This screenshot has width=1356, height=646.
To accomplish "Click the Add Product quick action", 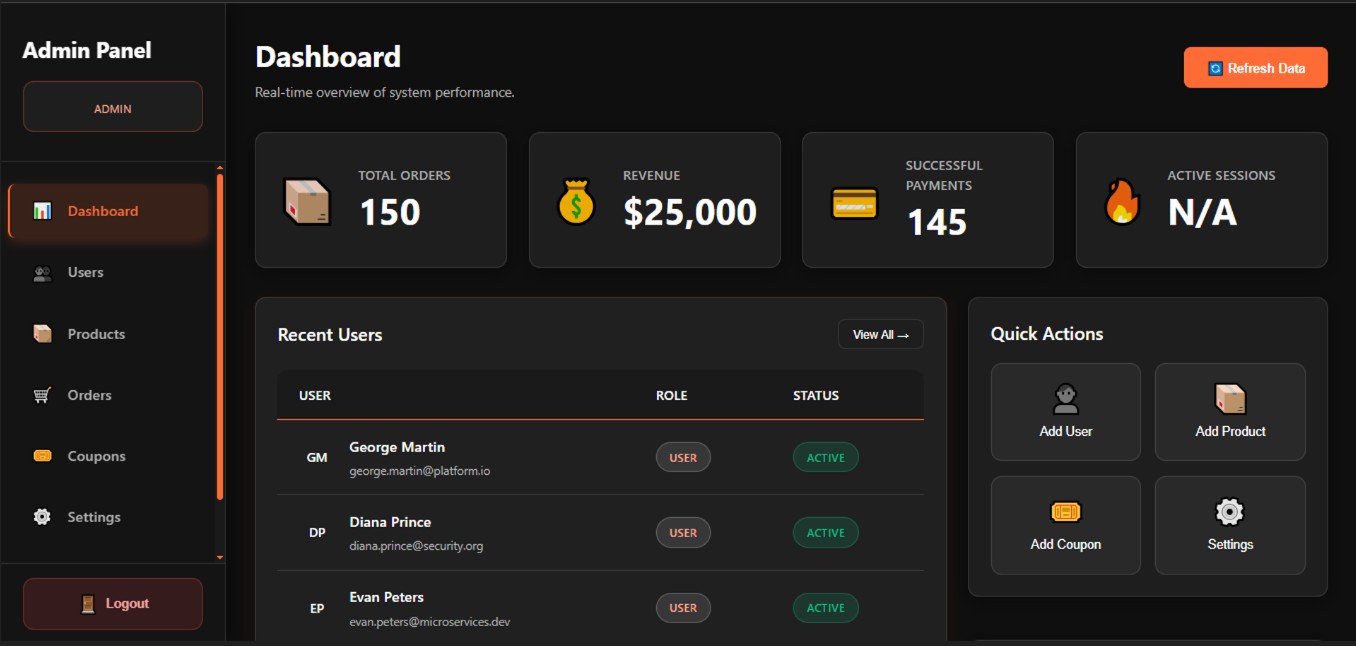I will (1230, 412).
